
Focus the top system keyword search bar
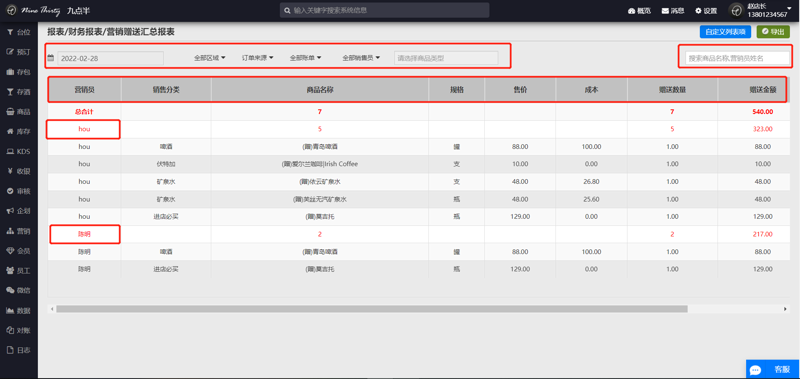click(384, 10)
